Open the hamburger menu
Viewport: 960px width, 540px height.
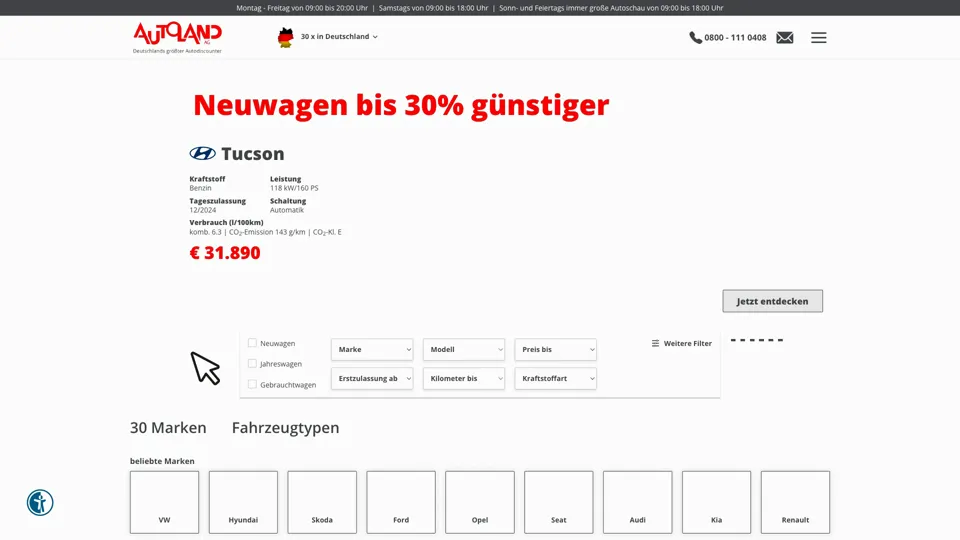click(819, 37)
